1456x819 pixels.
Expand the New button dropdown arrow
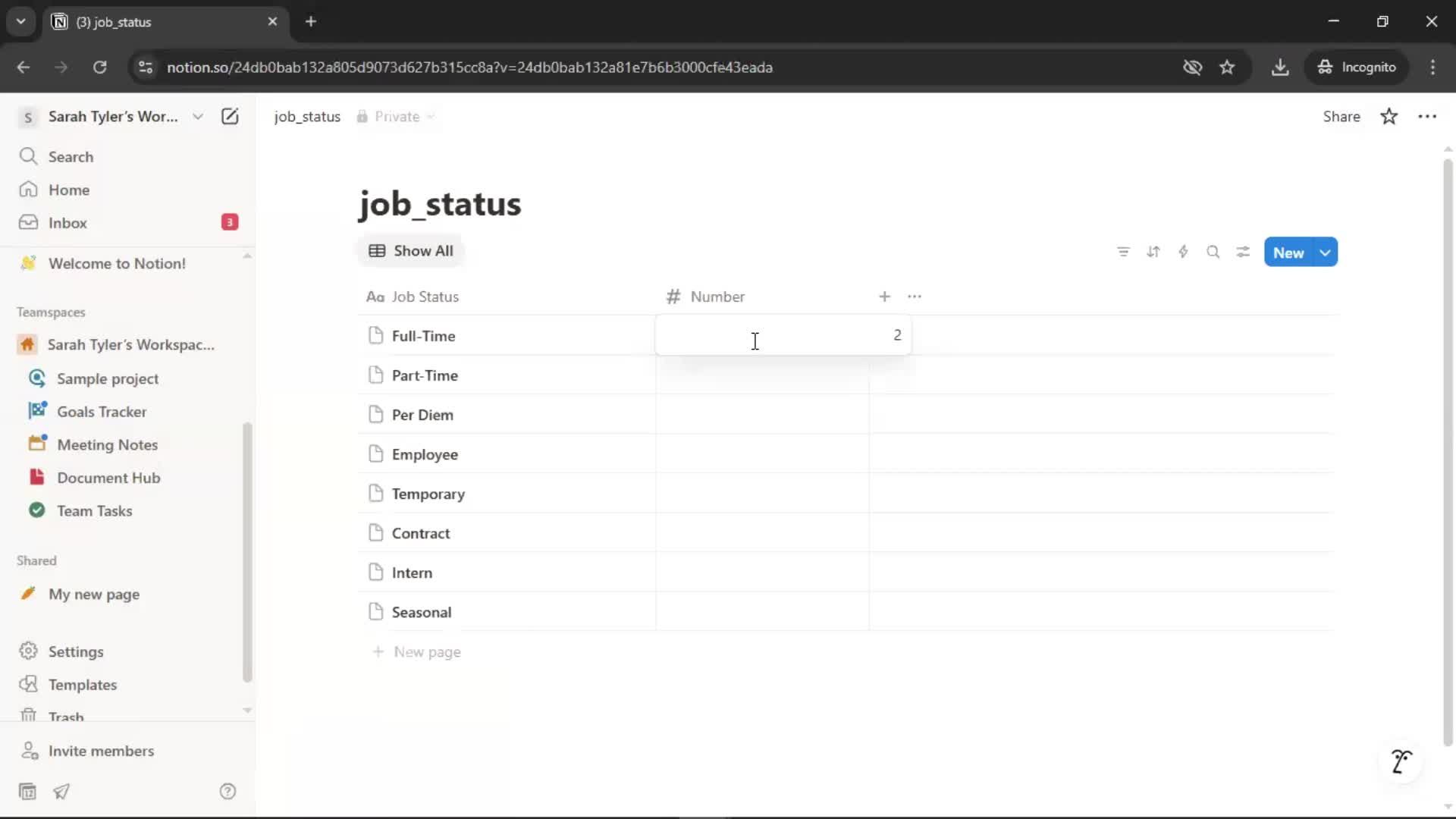pos(1326,253)
